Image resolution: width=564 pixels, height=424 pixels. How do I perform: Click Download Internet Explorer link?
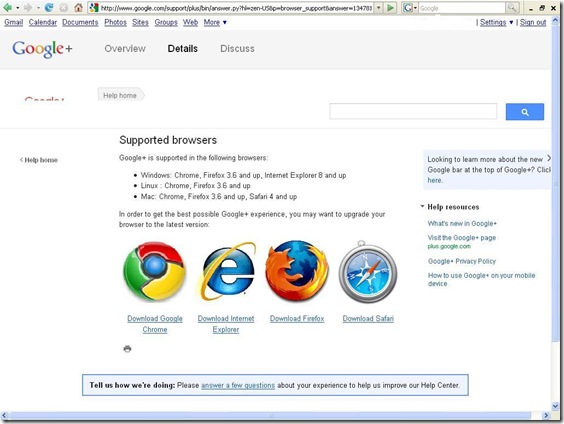(226, 324)
